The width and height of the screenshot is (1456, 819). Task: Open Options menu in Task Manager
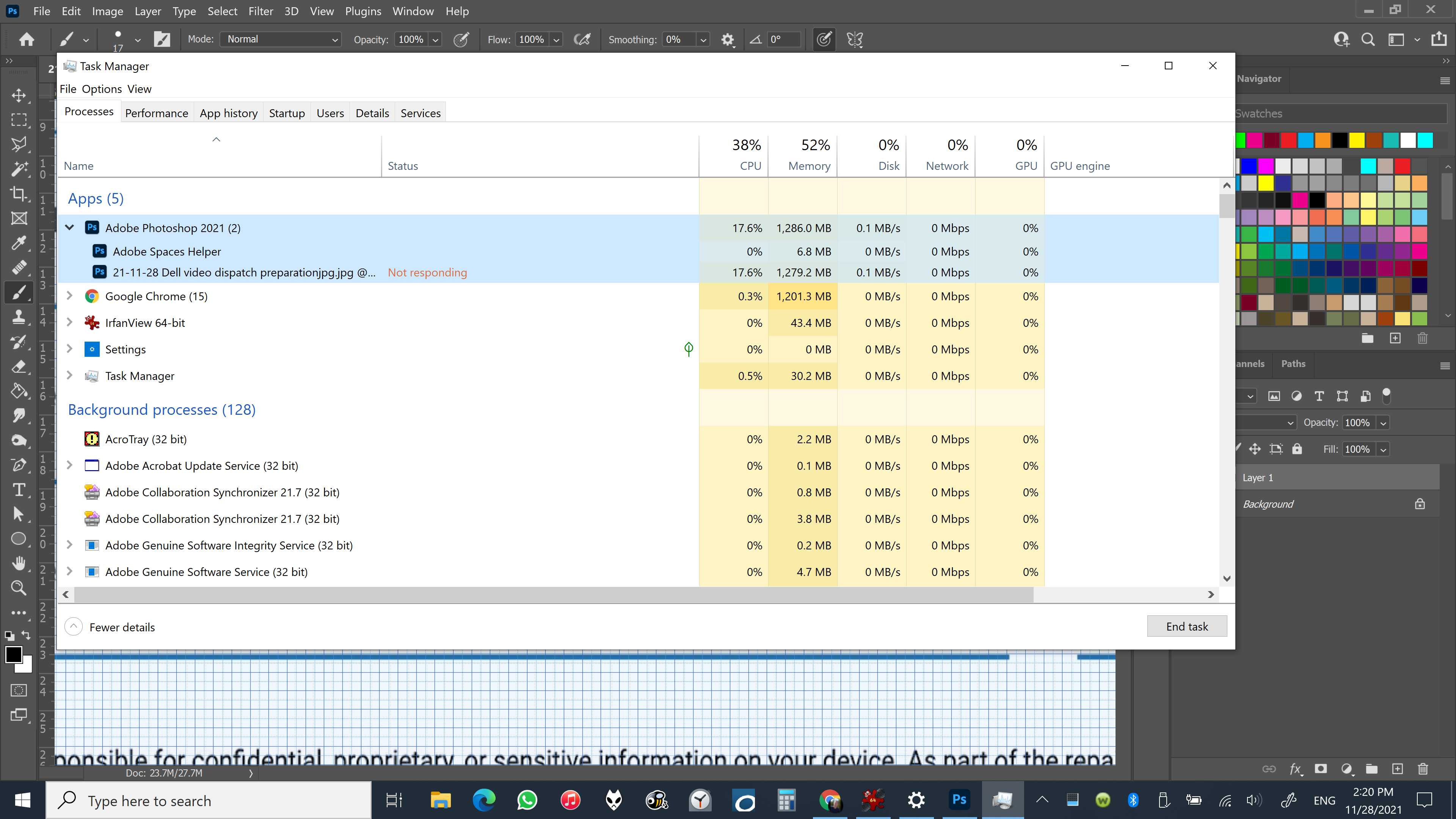(101, 89)
